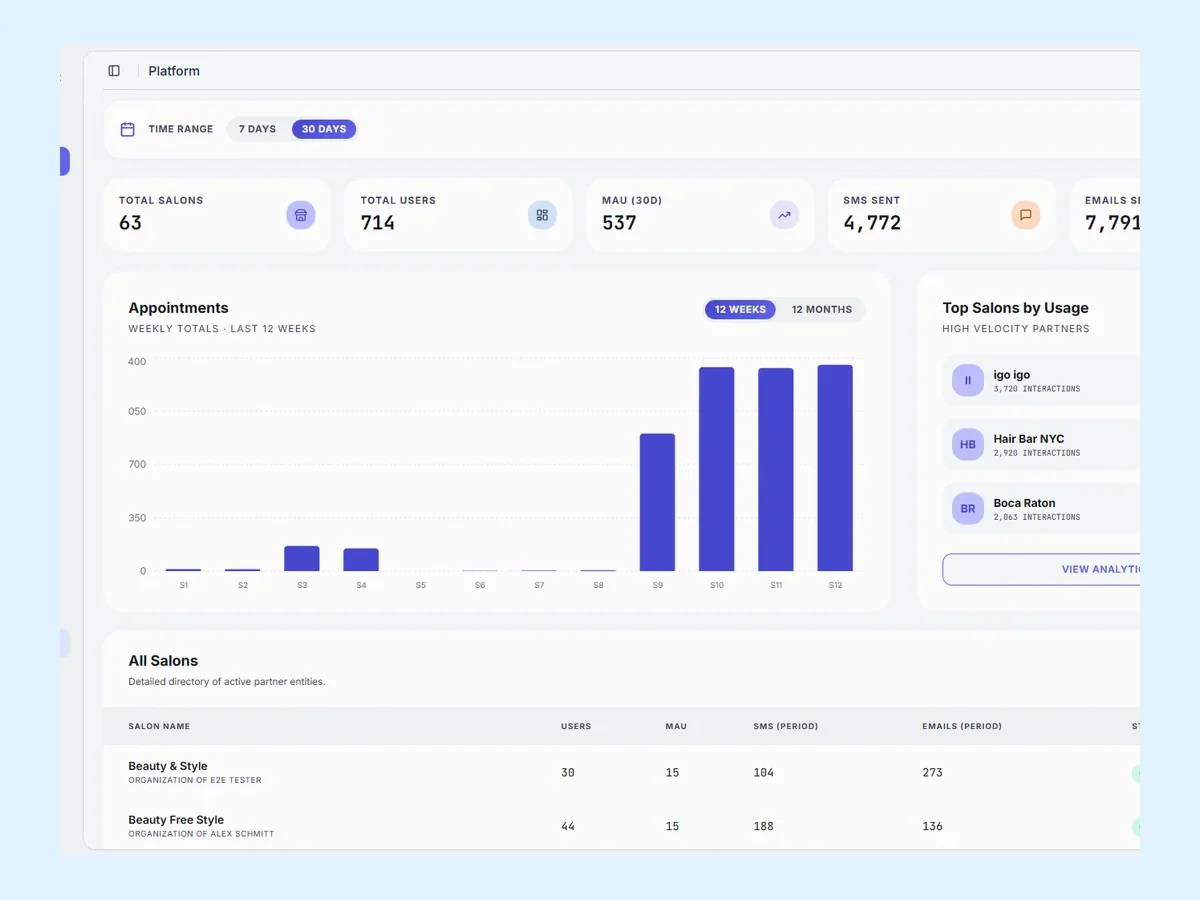Open the Beauty & Style salon row

pyautogui.click(x=621, y=772)
